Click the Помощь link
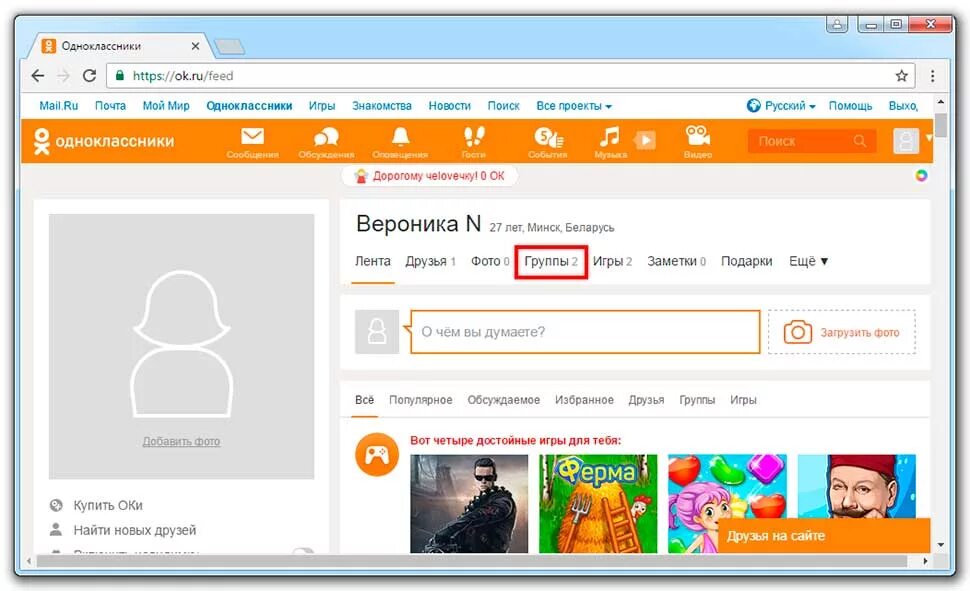 (x=850, y=106)
